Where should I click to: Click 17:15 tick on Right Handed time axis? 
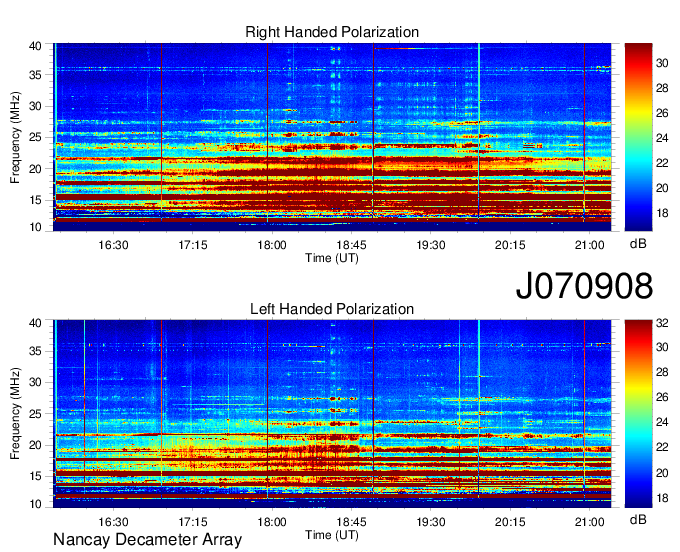(193, 245)
